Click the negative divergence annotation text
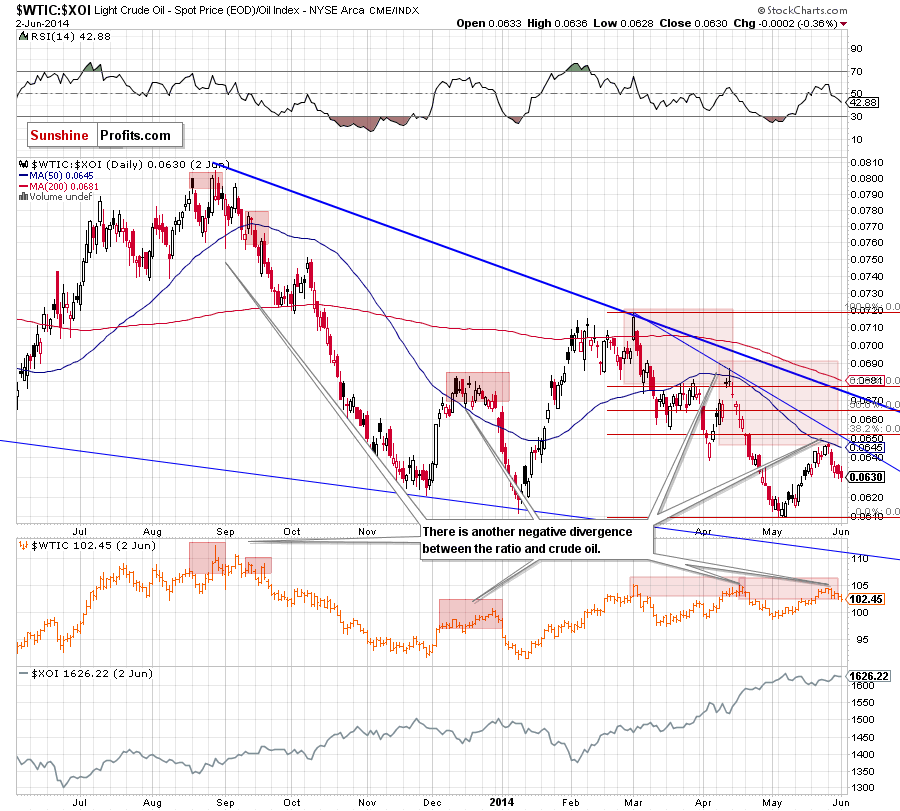Image resolution: width=900 pixels, height=811 pixels. click(x=527, y=540)
